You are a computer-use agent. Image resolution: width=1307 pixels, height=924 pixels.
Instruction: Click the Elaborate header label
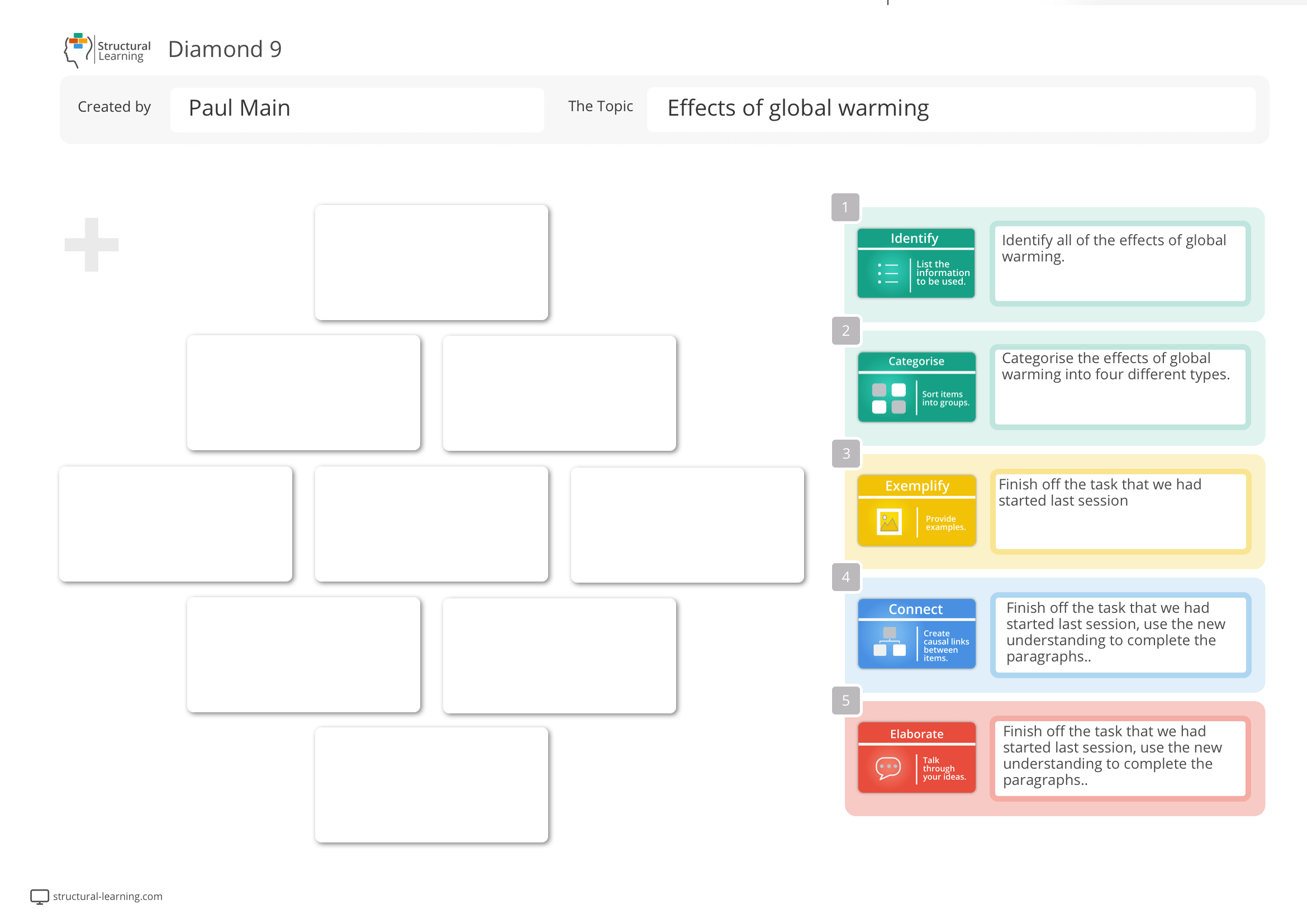point(916,734)
